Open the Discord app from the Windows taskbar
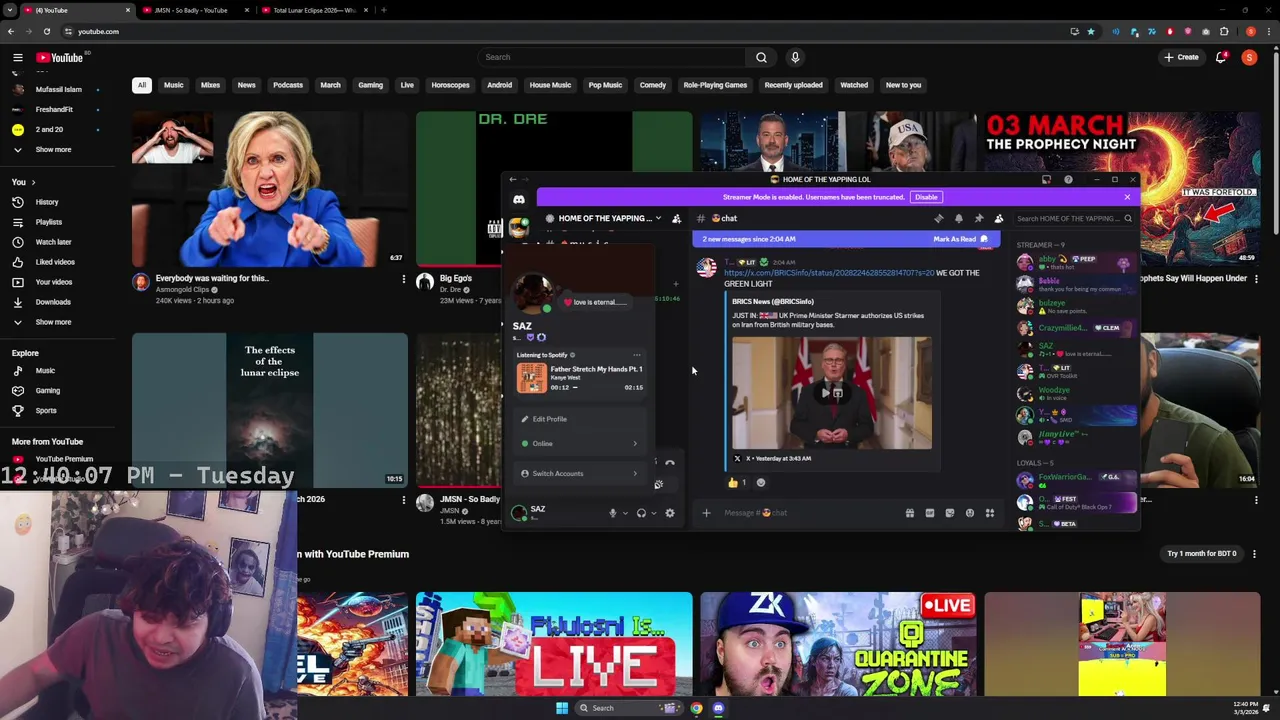Viewport: 1280px width, 720px height. tap(718, 708)
